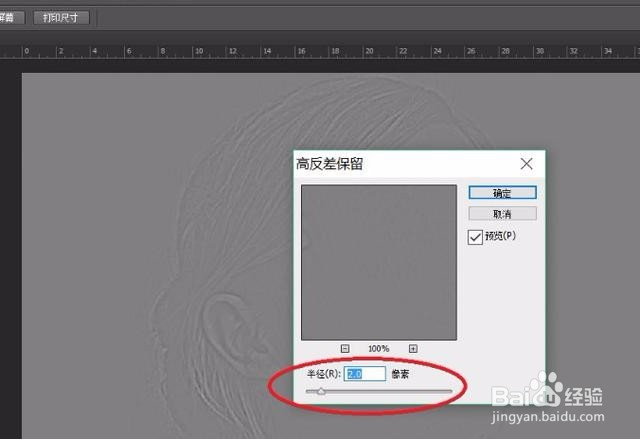Toggle the 预览(P) checkbox
Viewport: 640px width, 439px height.
click(x=475, y=237)
